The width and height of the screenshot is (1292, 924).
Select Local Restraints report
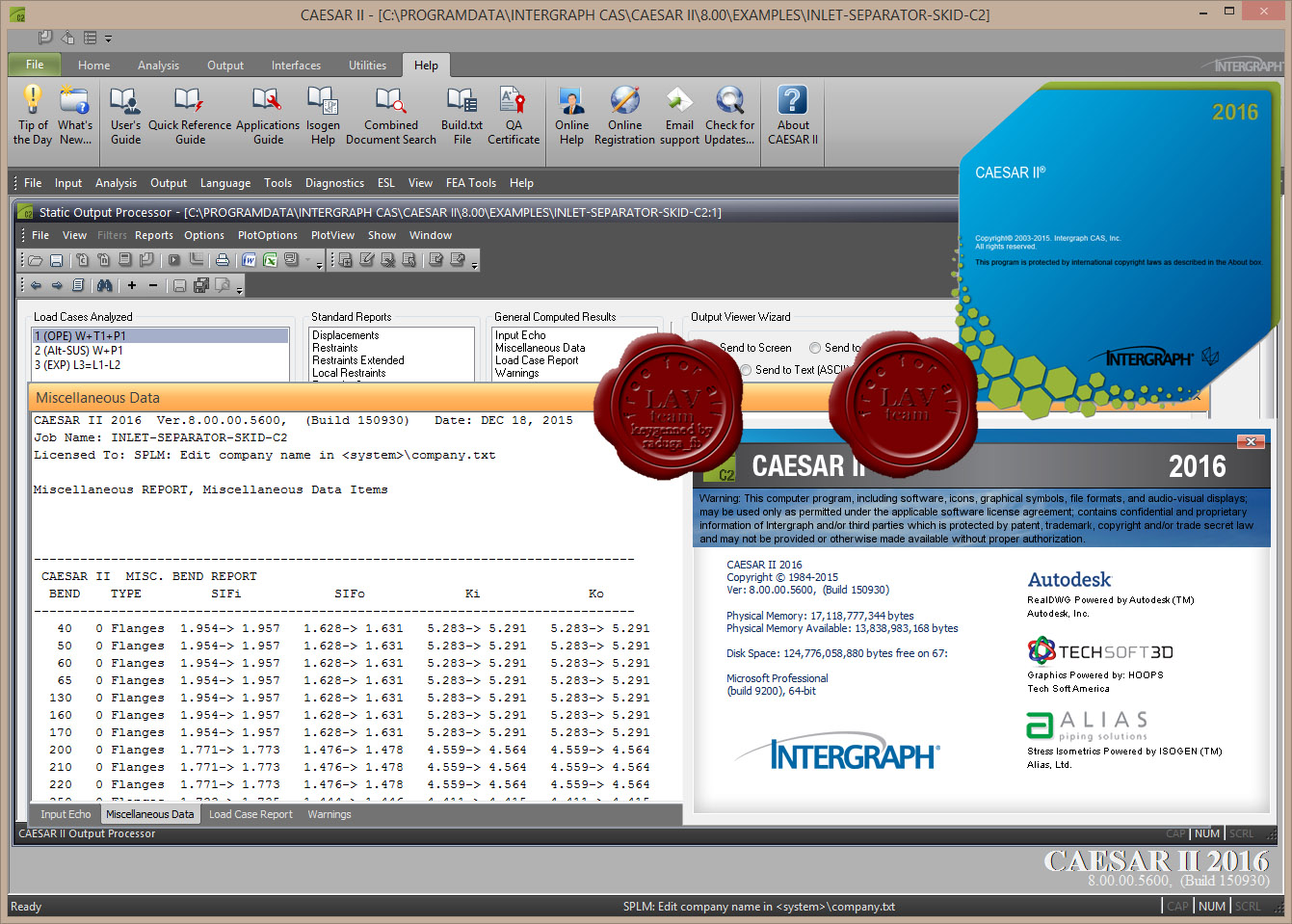click(x=349, y=373)
